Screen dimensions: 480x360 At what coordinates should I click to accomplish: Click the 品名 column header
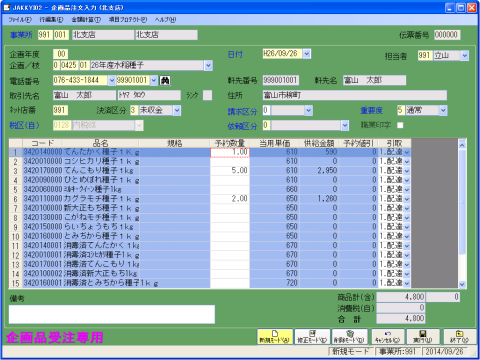click(x=101, y=143)
